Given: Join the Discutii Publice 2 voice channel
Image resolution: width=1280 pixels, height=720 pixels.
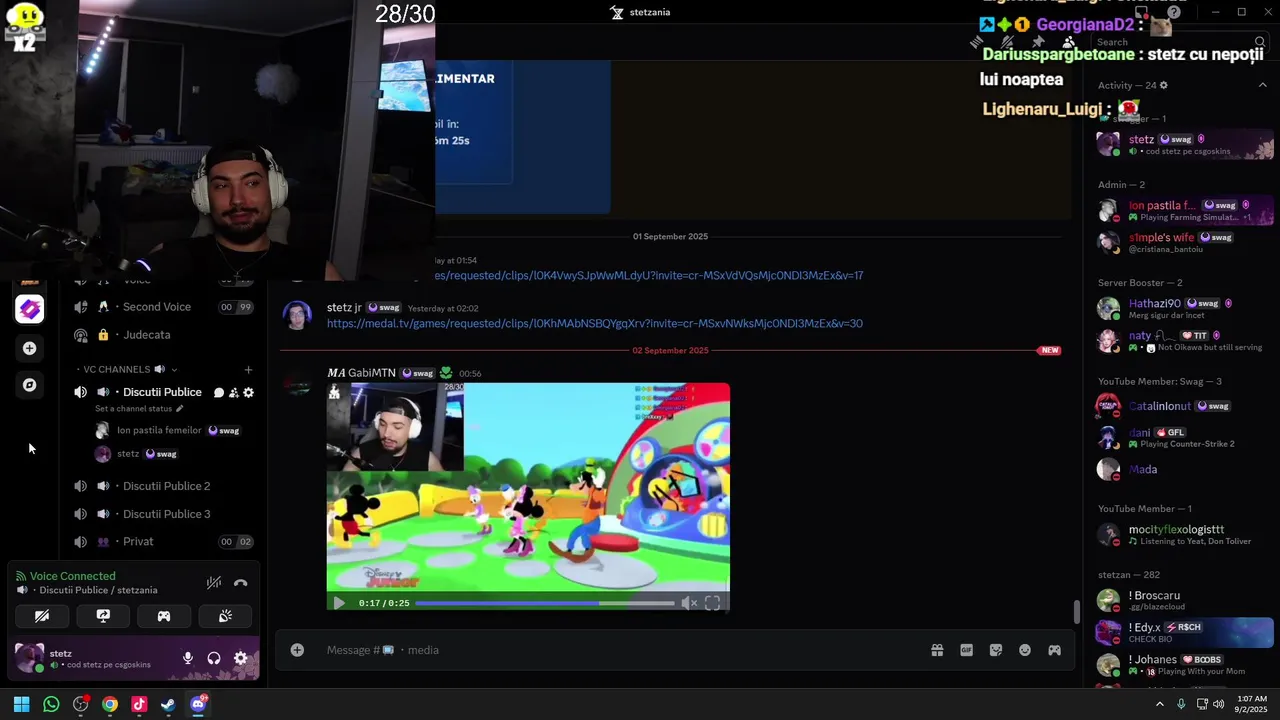Looking at the screenshot, I should pos(166,486).
